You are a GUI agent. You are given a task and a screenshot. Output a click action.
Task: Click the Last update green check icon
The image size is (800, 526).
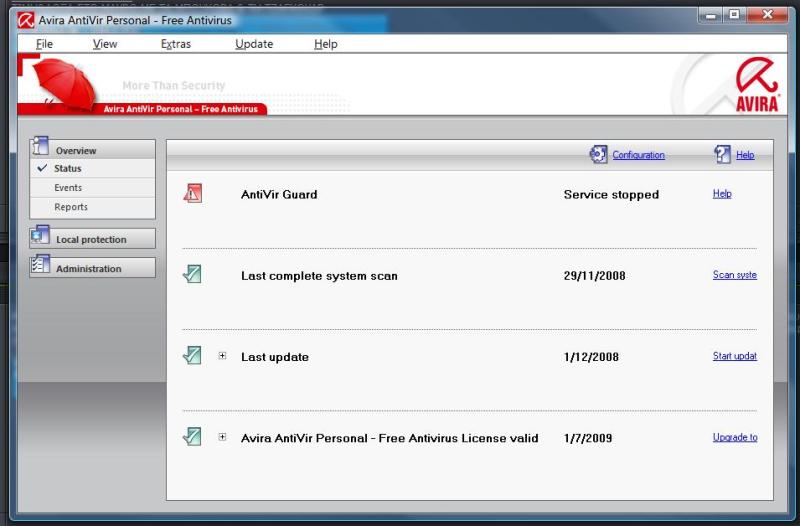click(192, 355)
